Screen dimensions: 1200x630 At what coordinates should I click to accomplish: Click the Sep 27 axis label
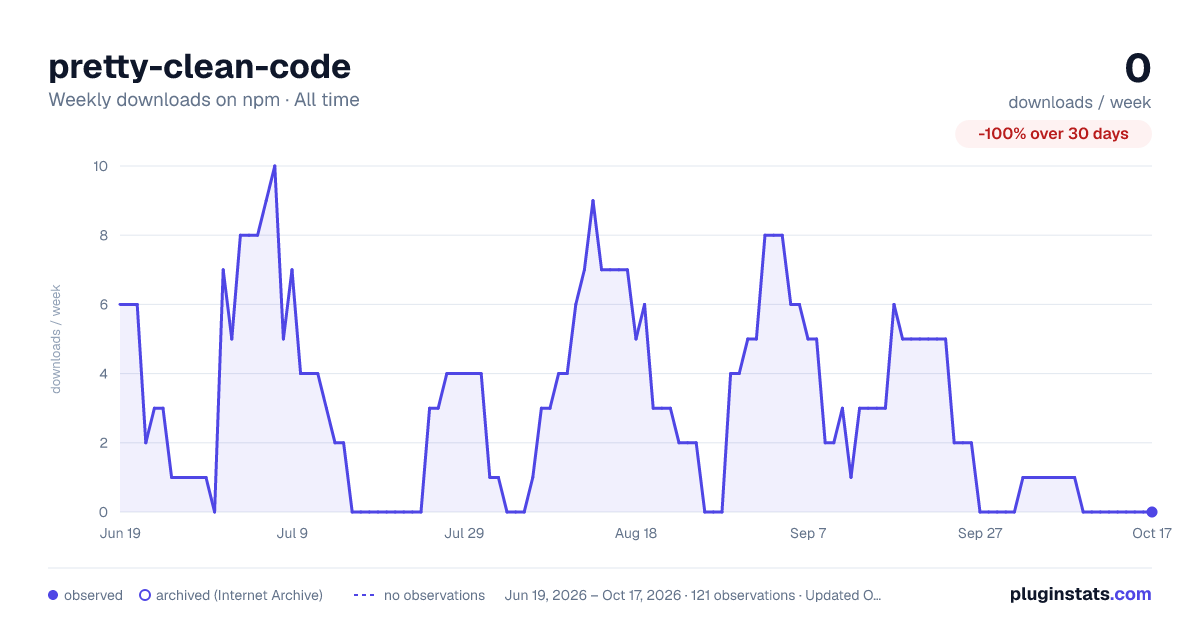click(x=980, y=534)
